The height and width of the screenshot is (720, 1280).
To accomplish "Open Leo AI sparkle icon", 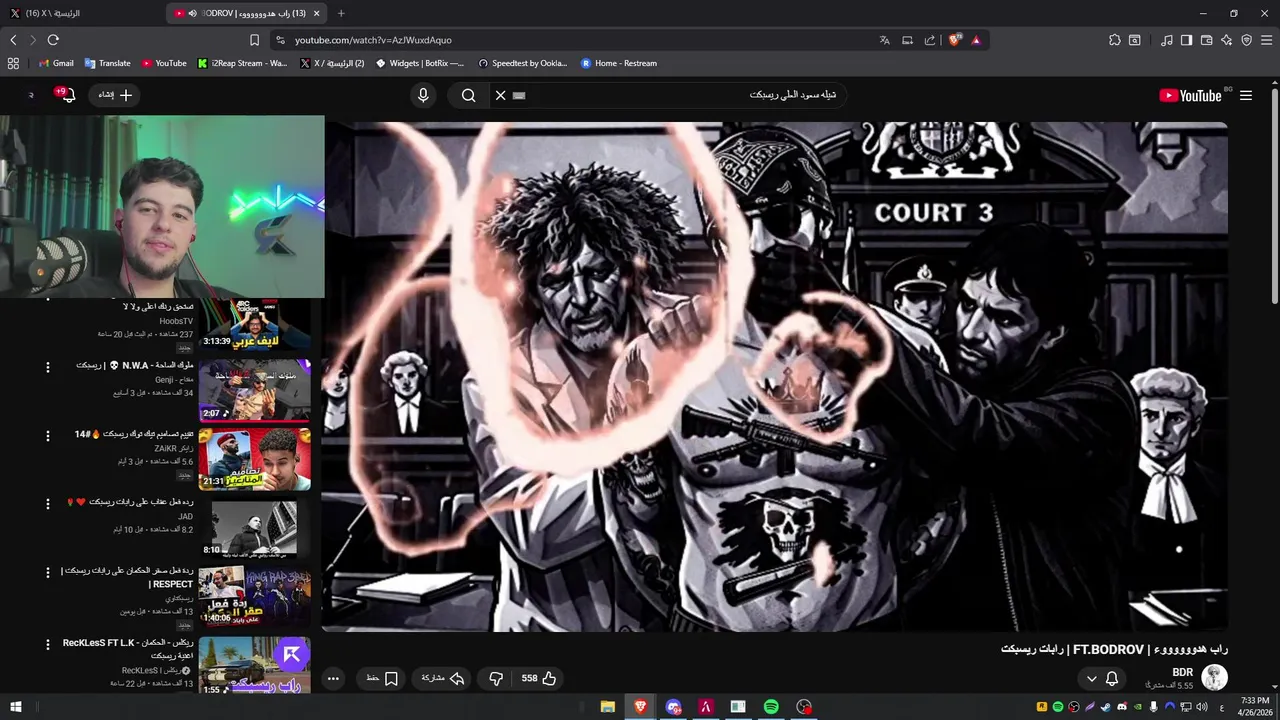I will (1226, 40).
